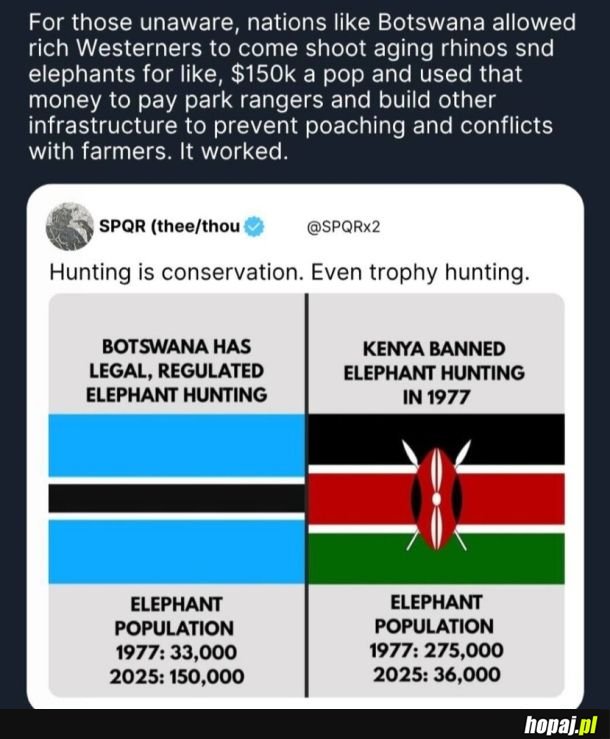The image size is (610, 739).
Task: Click the vertical divider between the two countries
Action: [306, 495]
